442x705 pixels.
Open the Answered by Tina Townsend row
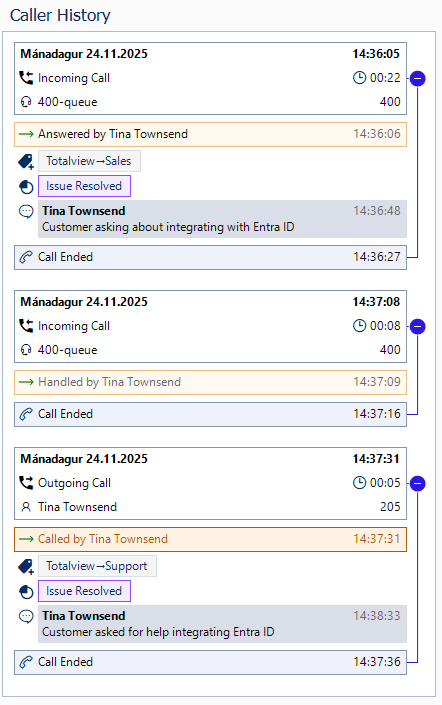pos(210,134)
